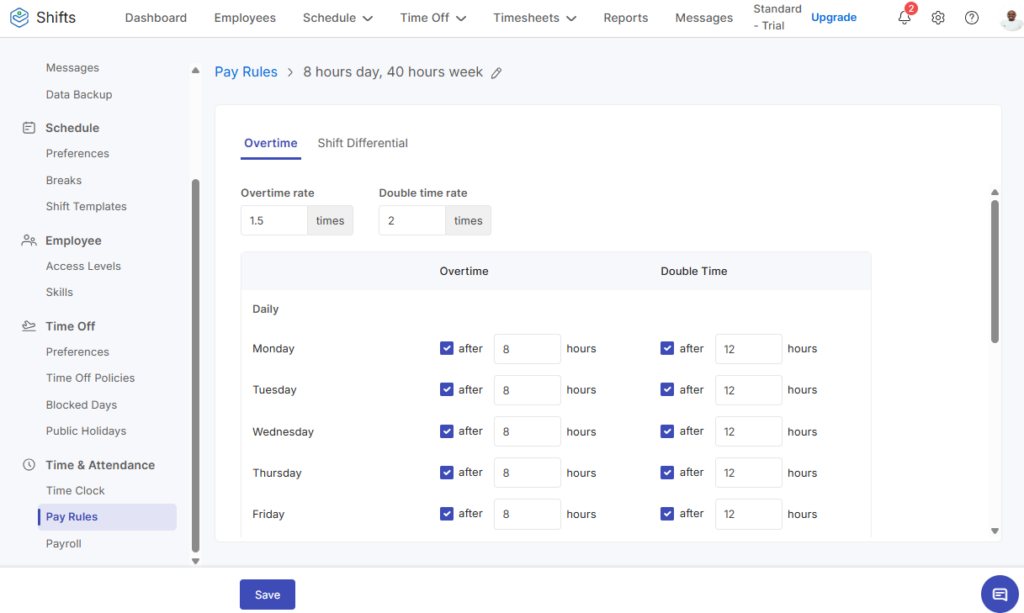Uncheck Thursday double time checkbox
The image size is (1024, 613).
pos(667,472)
